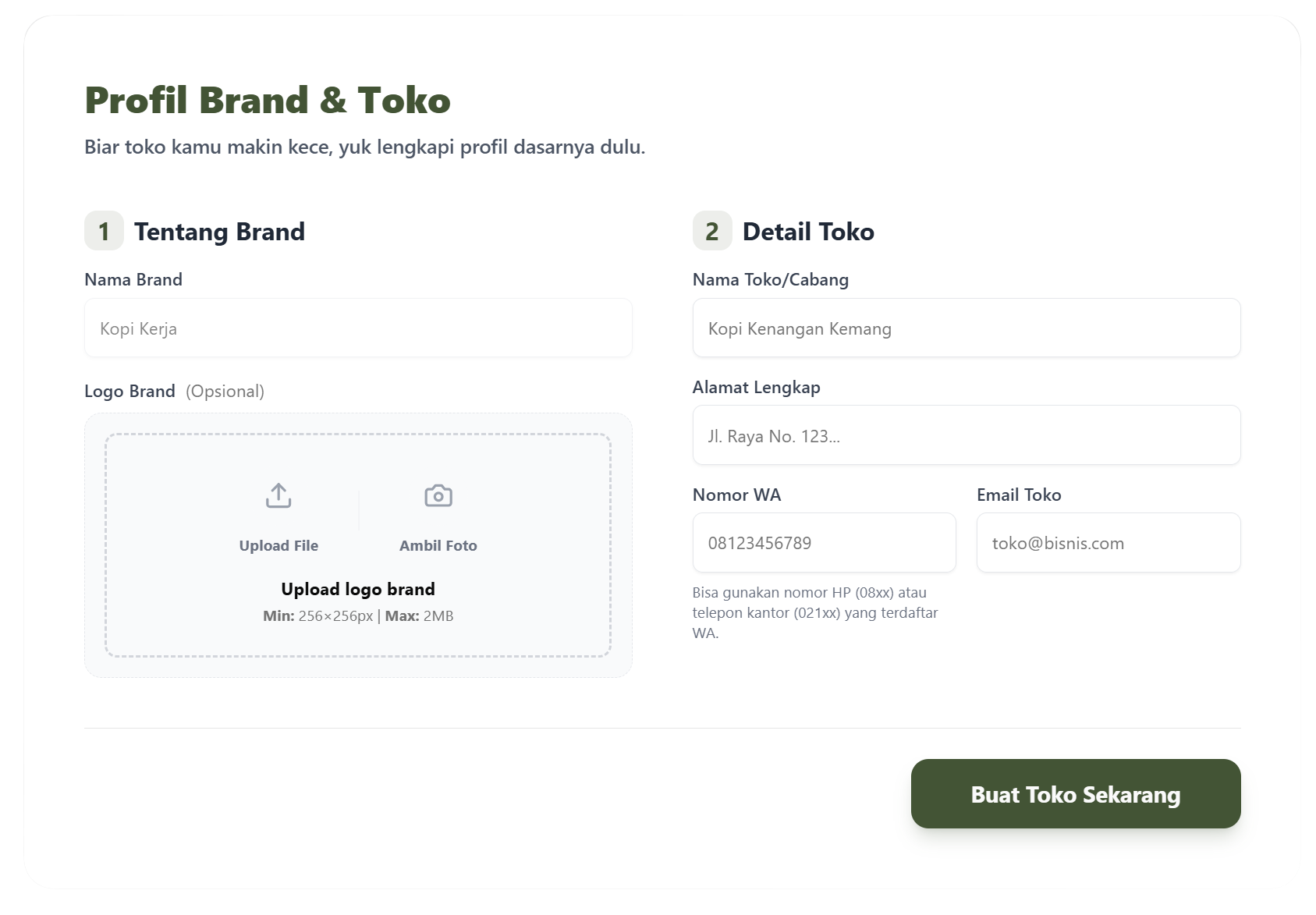The image size is (1316, 915).
Task: Click the Email Toko input field
Action: 1108,543
